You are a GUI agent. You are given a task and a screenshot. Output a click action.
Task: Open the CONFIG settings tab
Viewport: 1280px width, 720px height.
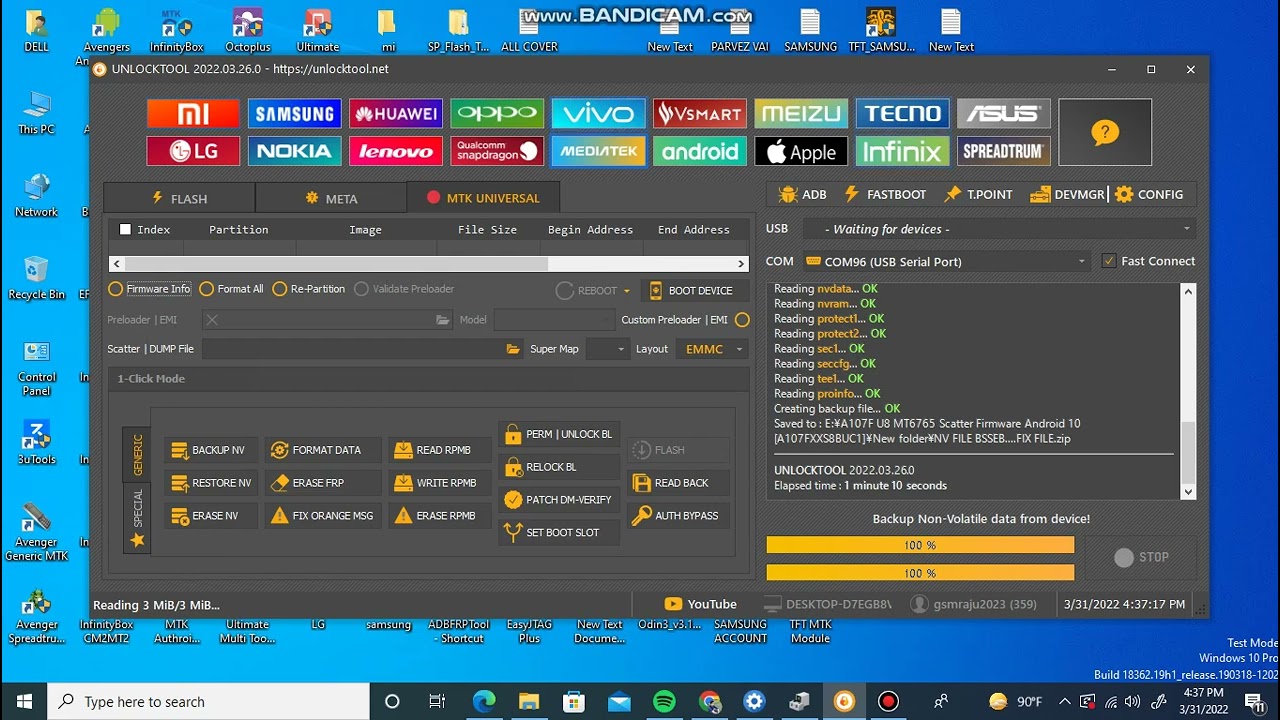pyautogui.click(x=1148, y=194)
